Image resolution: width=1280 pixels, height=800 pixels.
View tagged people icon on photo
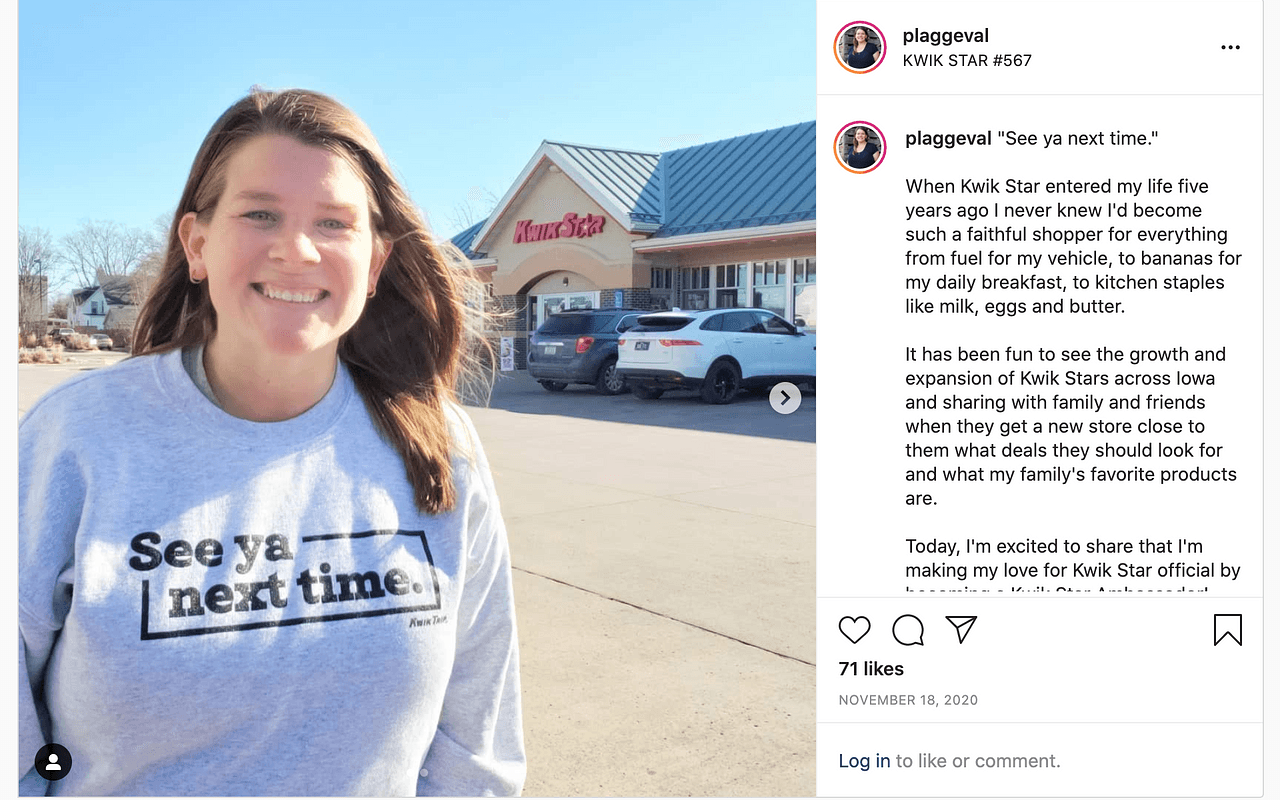coord(53,762)
